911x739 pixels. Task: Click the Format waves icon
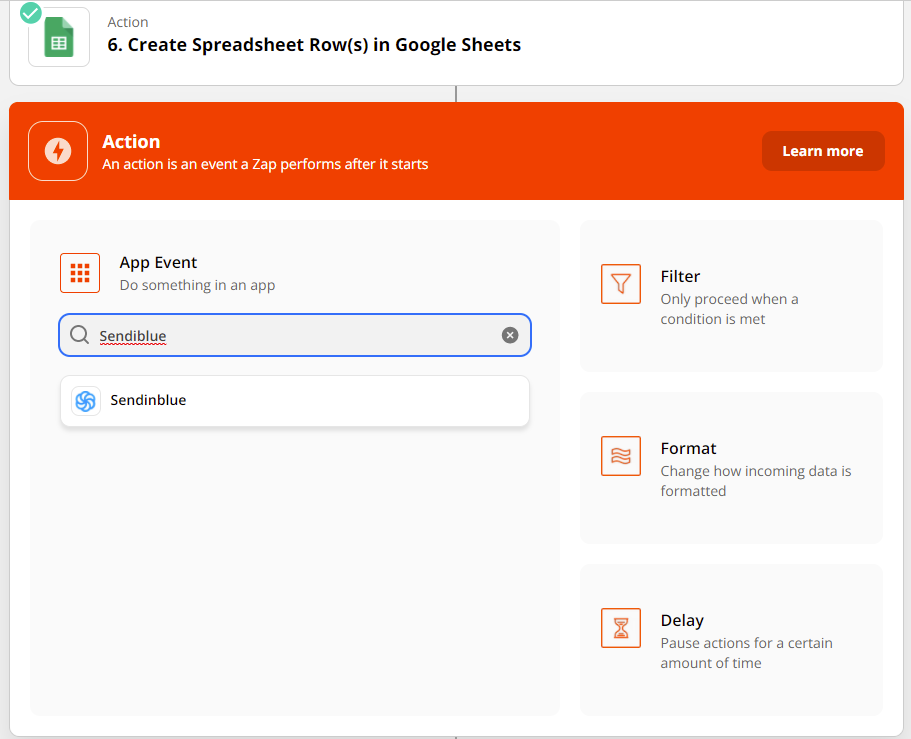click(621, 456)
